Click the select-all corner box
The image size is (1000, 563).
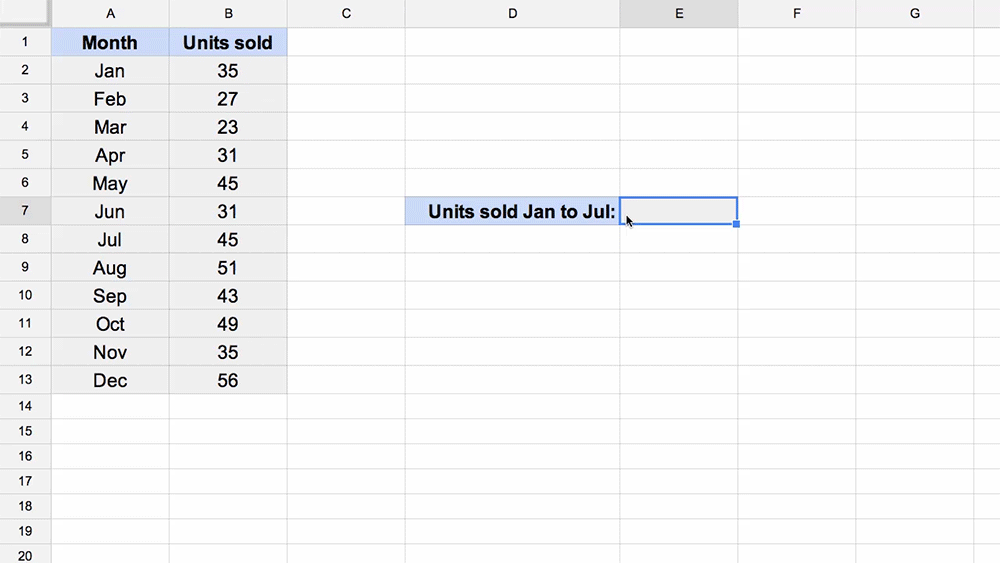25,13
